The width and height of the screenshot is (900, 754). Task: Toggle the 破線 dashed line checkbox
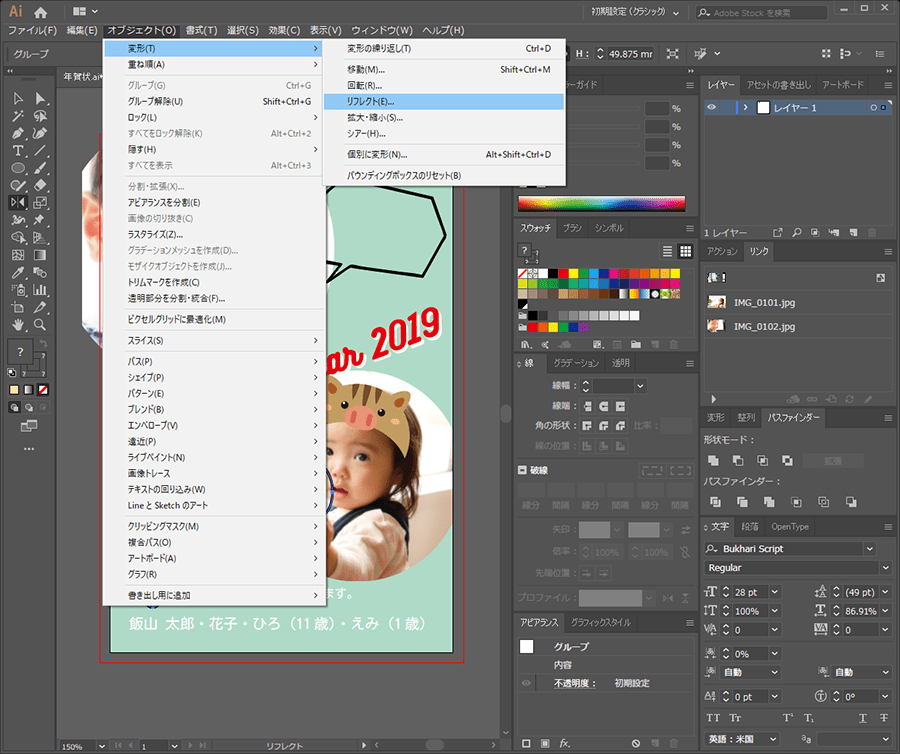522,470
